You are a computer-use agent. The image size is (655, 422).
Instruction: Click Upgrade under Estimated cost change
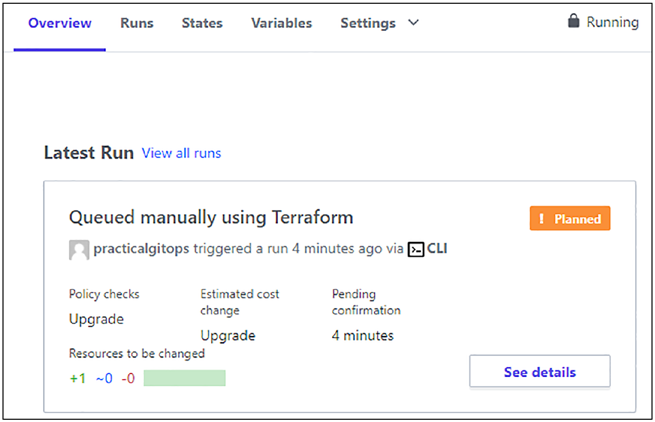pos(228,336)
